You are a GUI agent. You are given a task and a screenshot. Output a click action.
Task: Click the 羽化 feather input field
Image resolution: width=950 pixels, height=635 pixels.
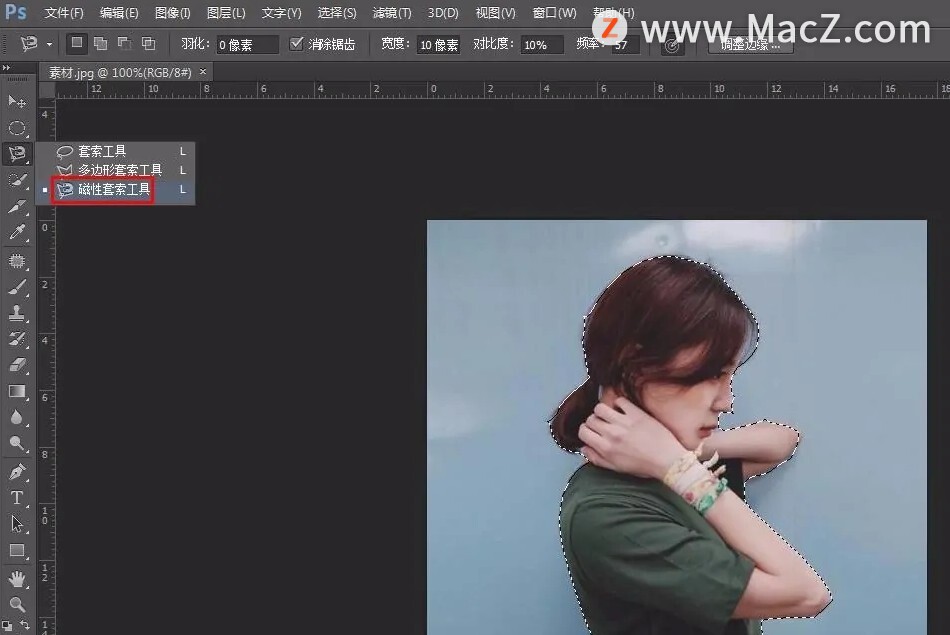coord(247,45)
